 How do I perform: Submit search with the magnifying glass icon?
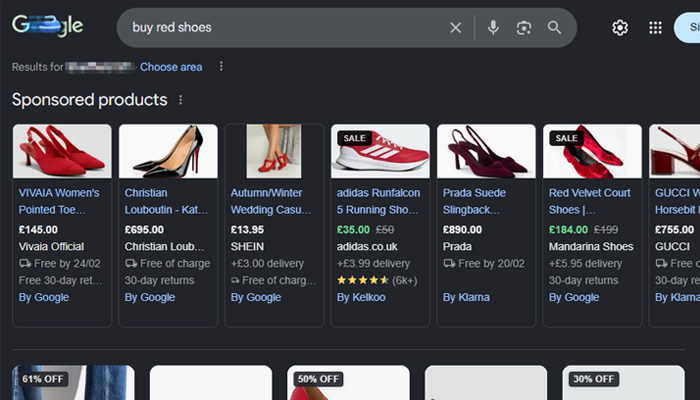tap(554, 28)
